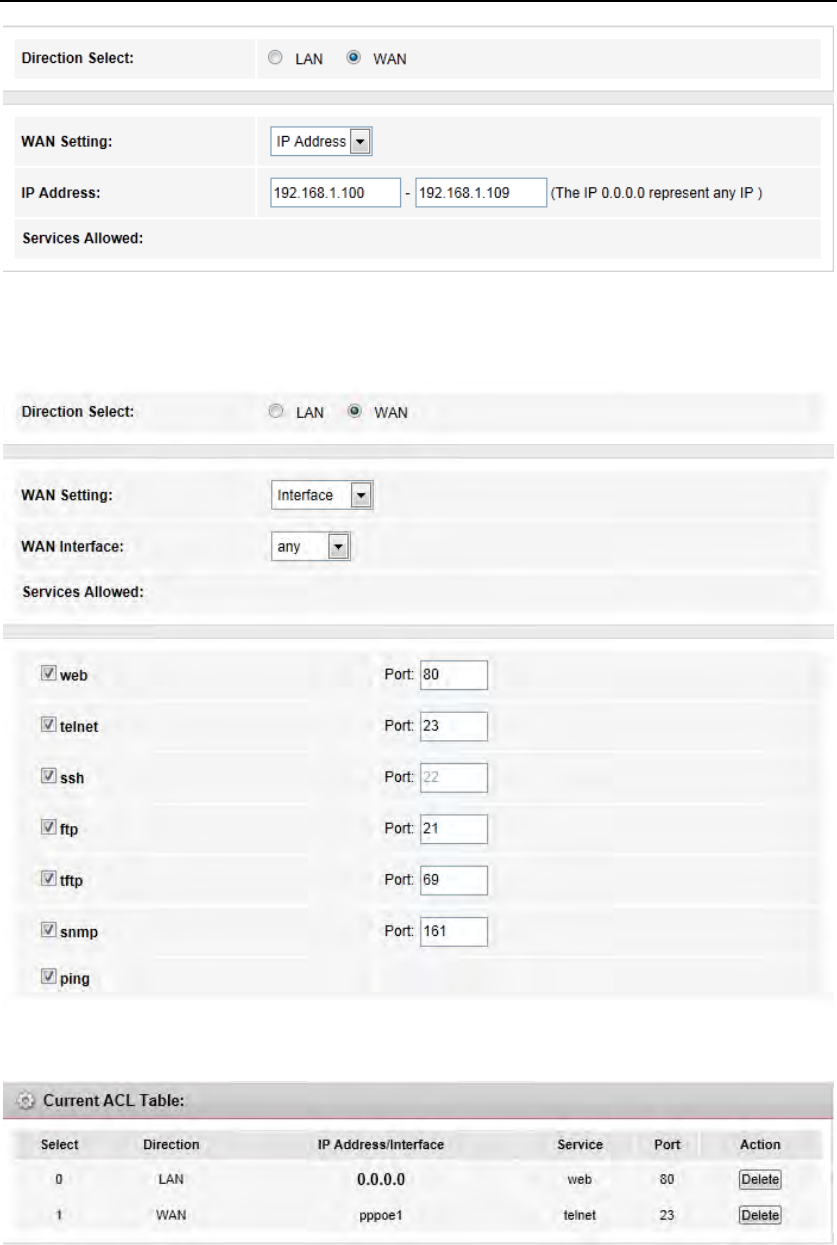The height and width of the screenshot is (1245, 837).
Task: Click the end IP field 192.168.1.109
Action: coord(480,193)
